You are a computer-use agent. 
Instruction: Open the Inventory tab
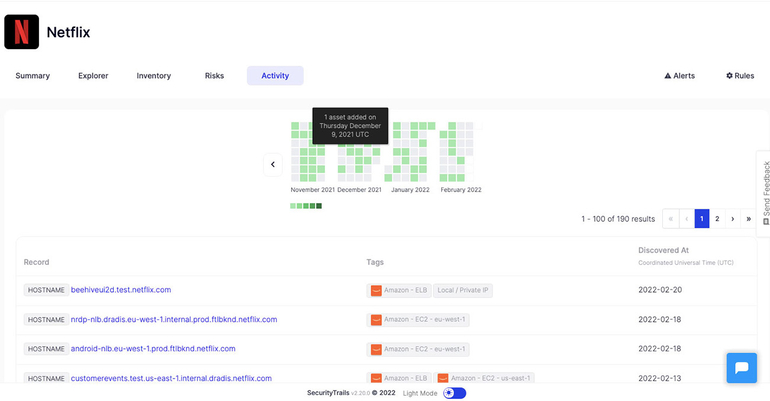pos(154,76)
